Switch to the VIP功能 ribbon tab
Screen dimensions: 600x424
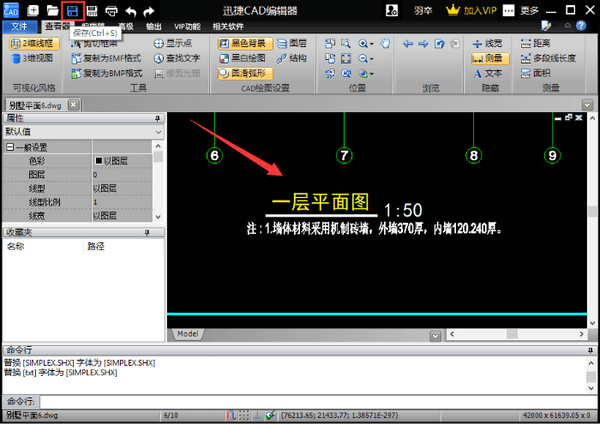click(187, 26)
